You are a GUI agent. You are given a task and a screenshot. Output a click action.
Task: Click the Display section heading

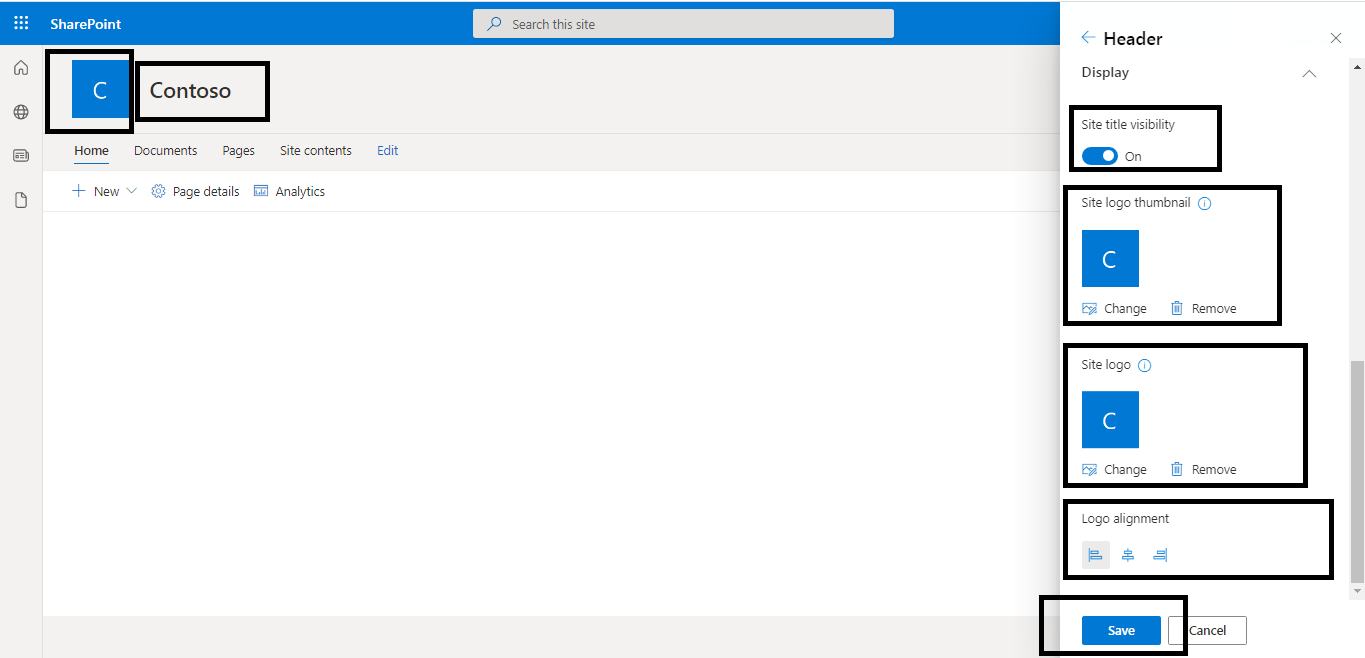pos(1105,72)
